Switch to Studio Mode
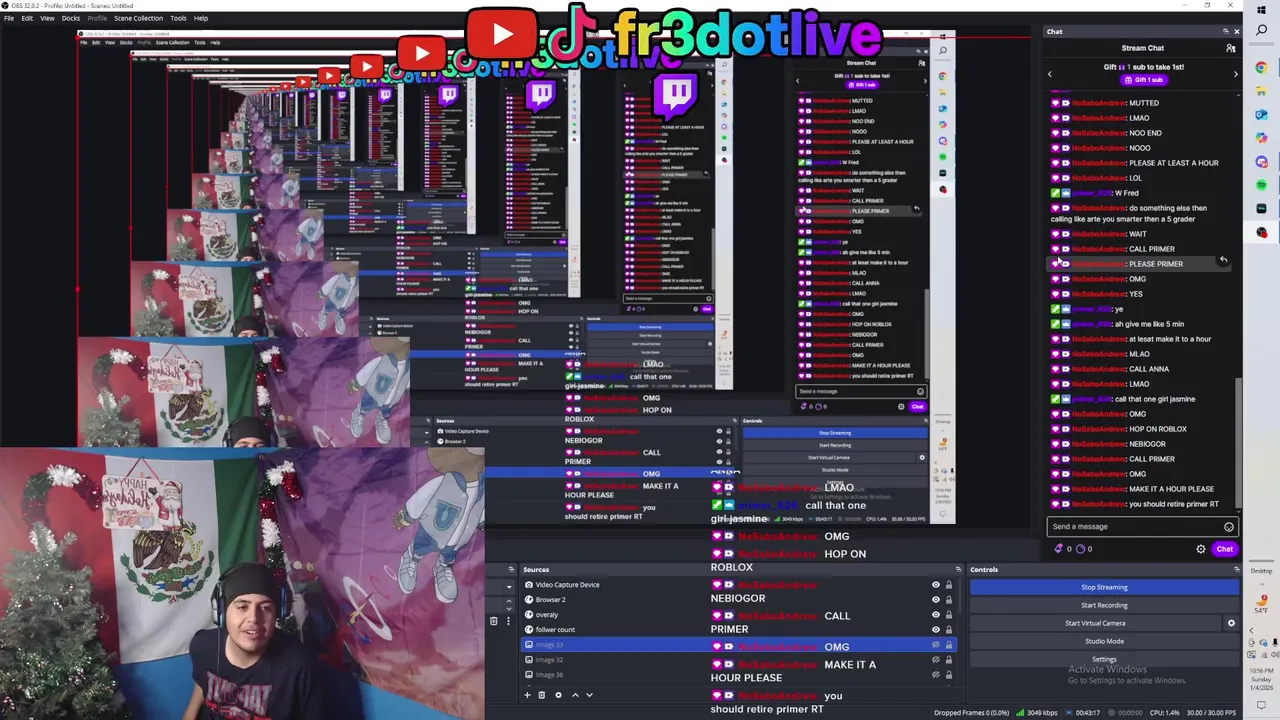The height and width of the screenshot is (720, 1280). [1104, 641]
